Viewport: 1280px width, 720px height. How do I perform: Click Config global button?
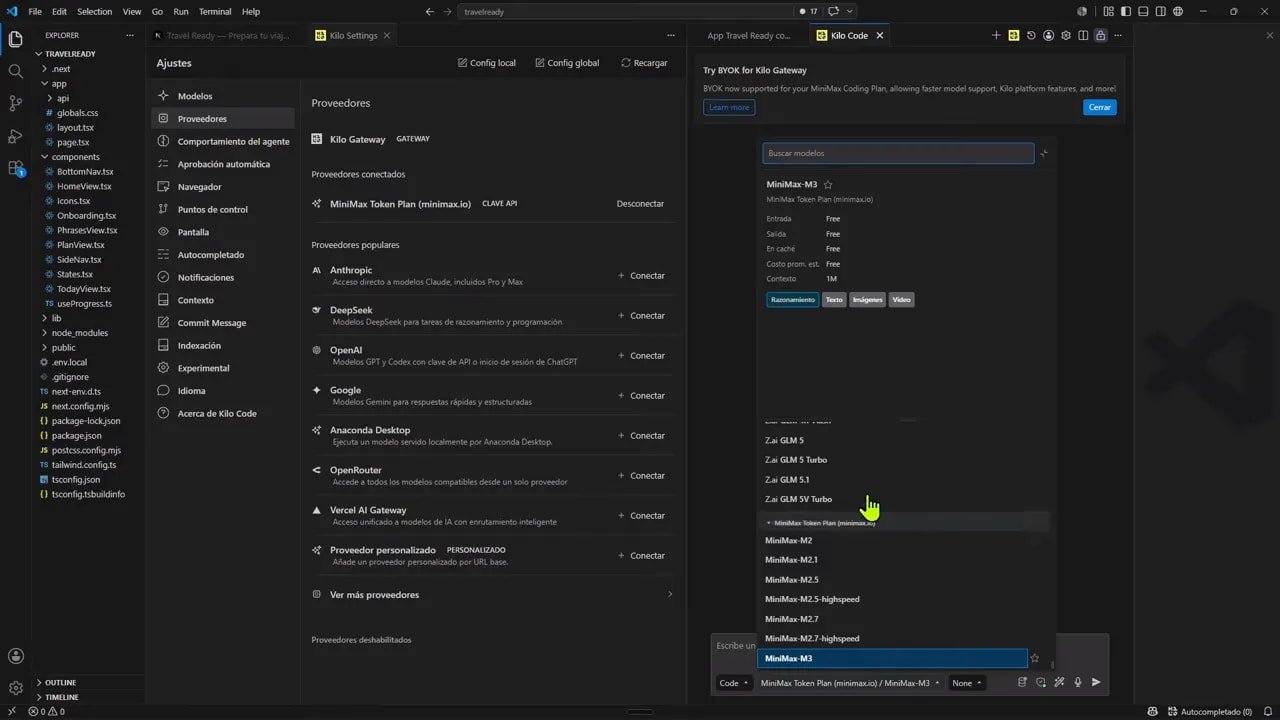[567, 63]
